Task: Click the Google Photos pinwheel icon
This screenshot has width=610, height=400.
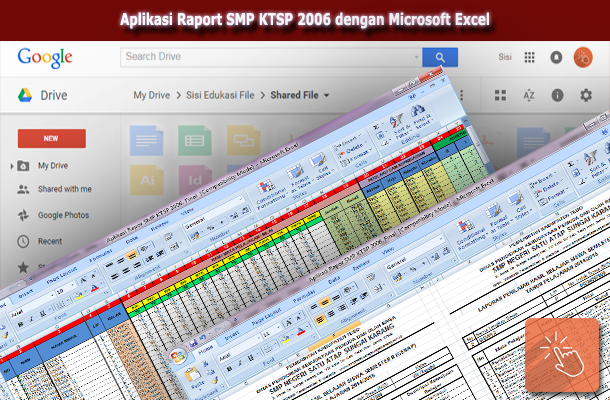Action: click(x=23, y=215)
